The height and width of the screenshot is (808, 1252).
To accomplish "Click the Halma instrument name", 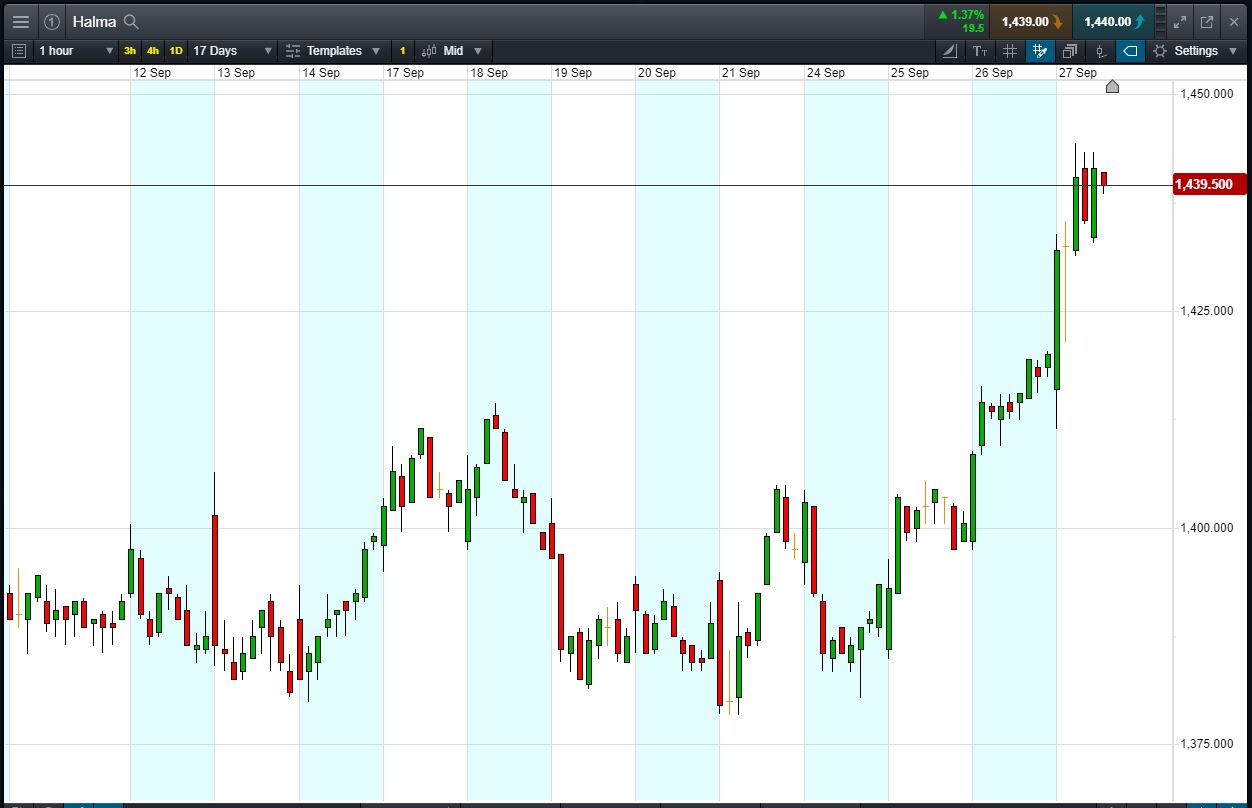I will point(94,21).
